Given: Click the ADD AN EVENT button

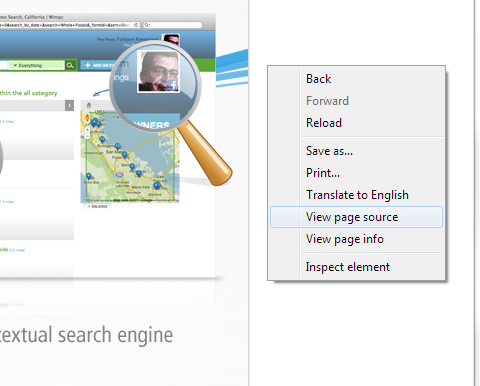Looking at the screenshot, I should (x=98, y=65).
